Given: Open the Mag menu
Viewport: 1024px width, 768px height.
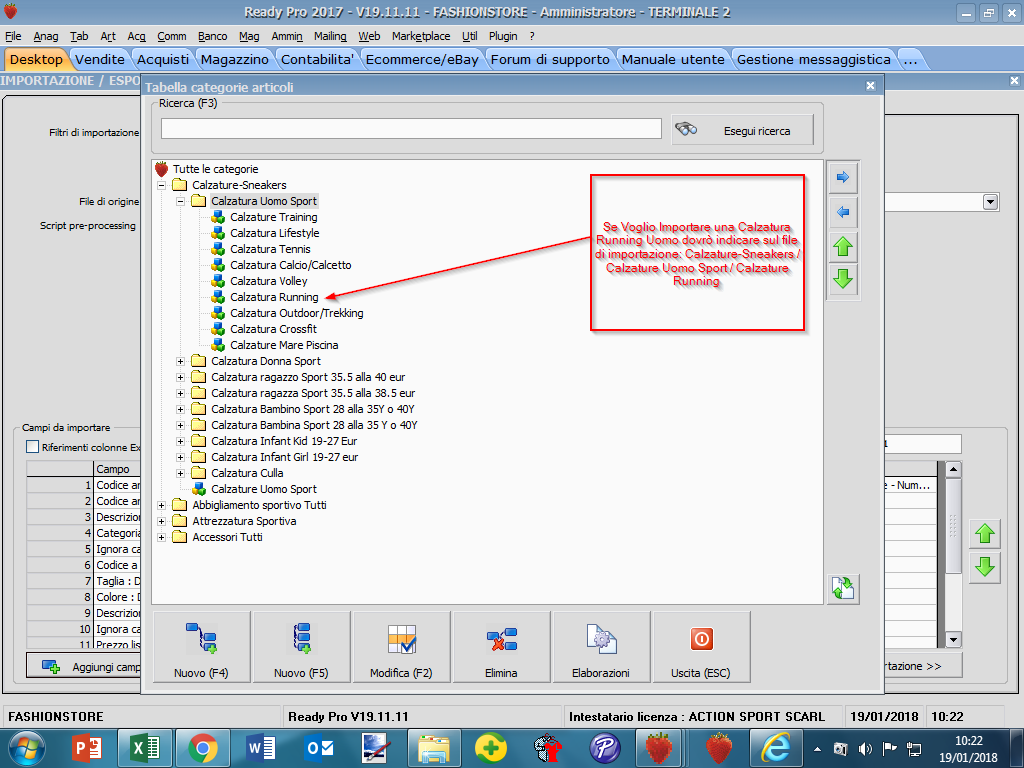Looking at the screenshot, I should coord(249,36).
